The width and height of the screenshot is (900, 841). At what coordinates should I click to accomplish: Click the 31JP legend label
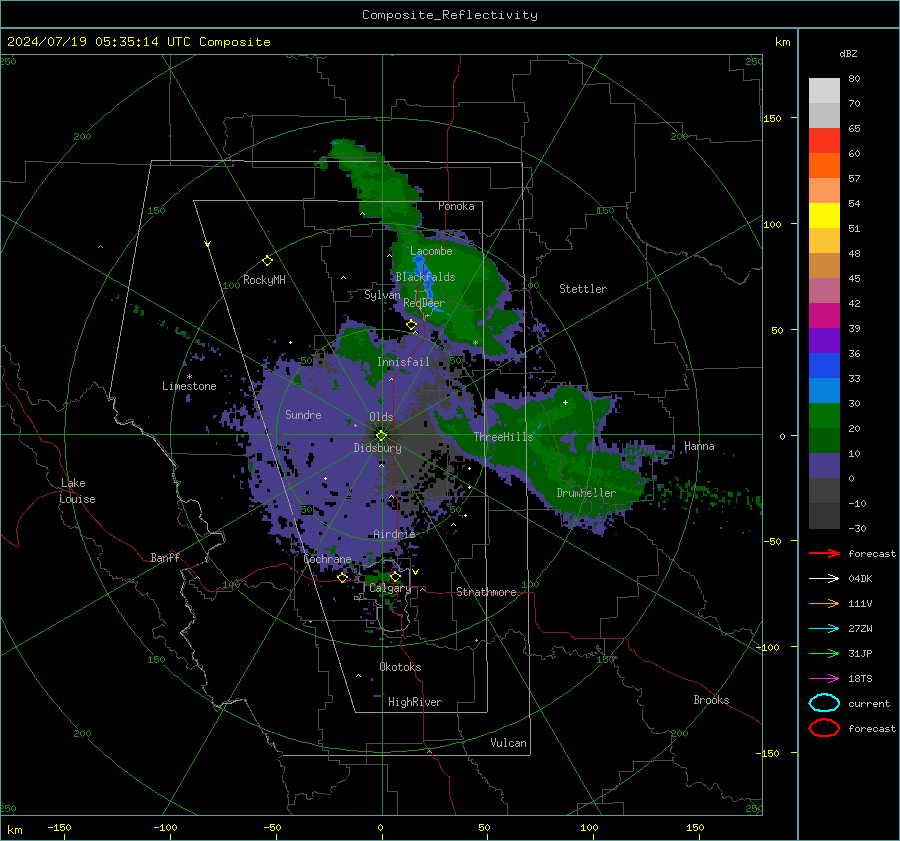[860, 653]
